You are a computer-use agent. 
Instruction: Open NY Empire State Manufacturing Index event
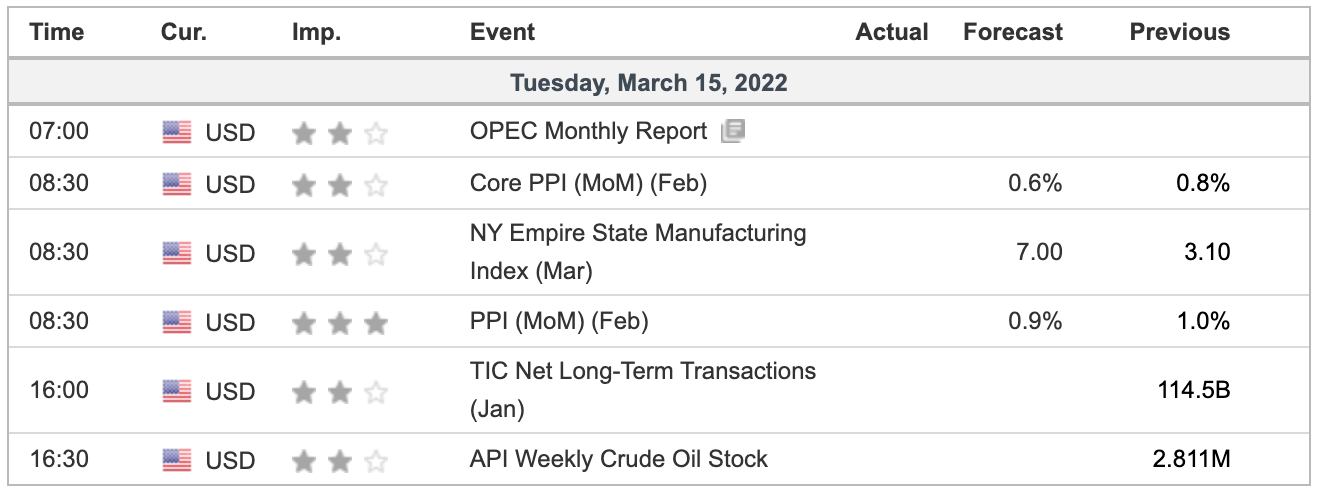tap(638, 252)
